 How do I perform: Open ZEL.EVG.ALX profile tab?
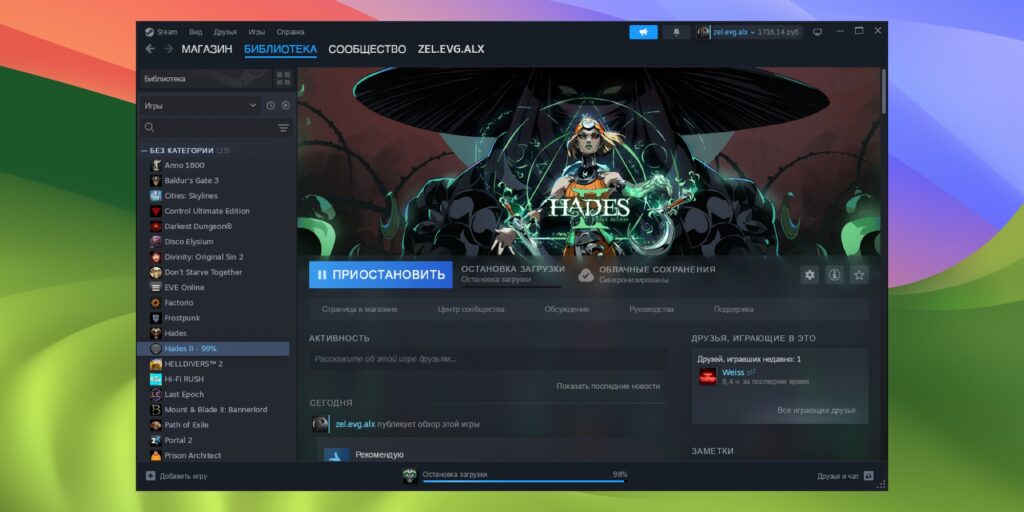tap(451, 49)
